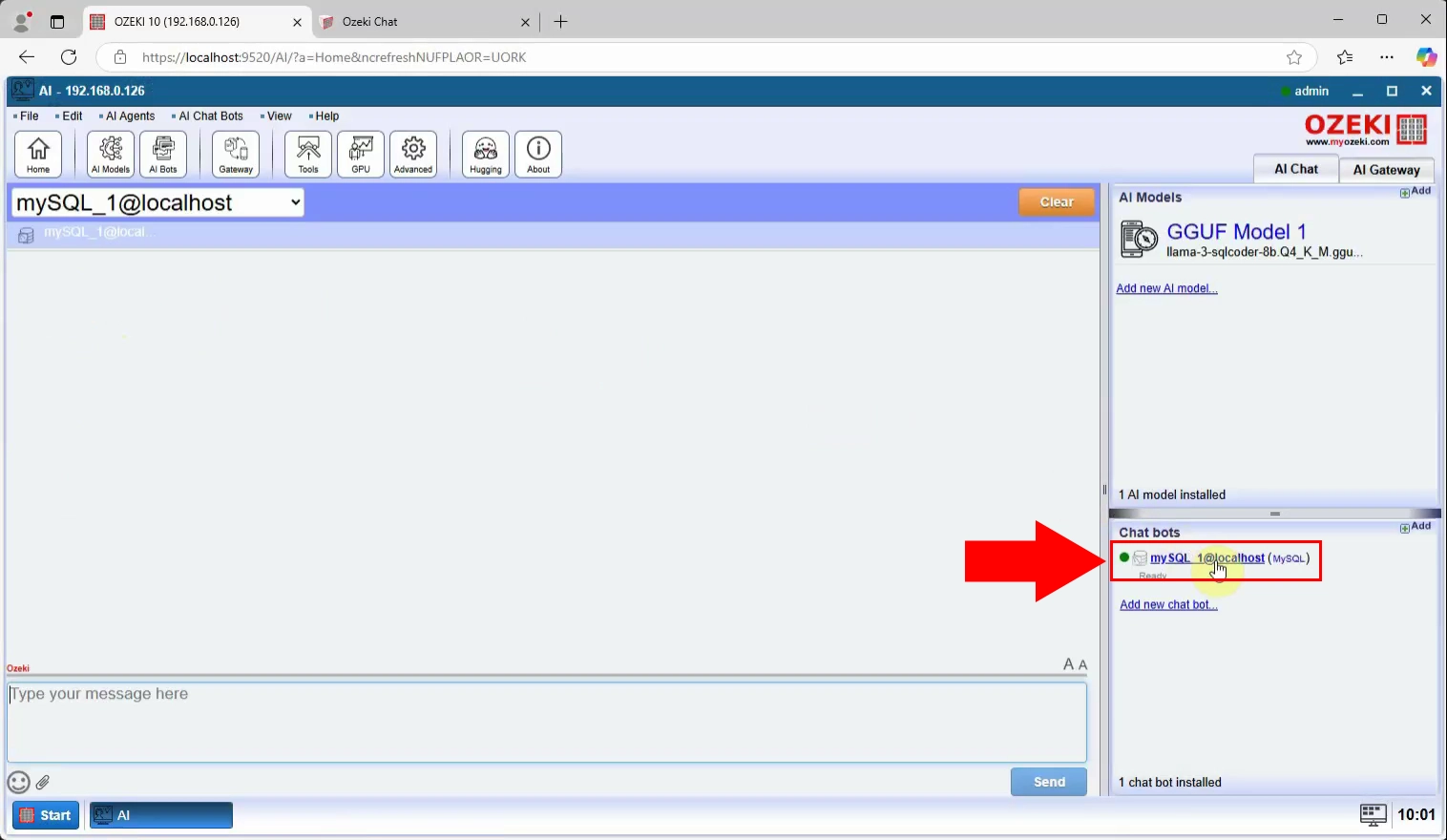Click the browser profile icon

coord(21,21)
